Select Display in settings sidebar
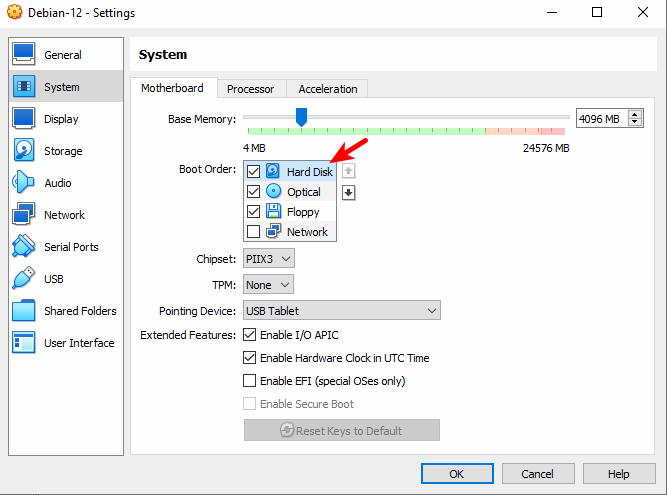Image resolution: width=667 pixels, height=495 pixels. pyautogui.click(x=66, y=119)
